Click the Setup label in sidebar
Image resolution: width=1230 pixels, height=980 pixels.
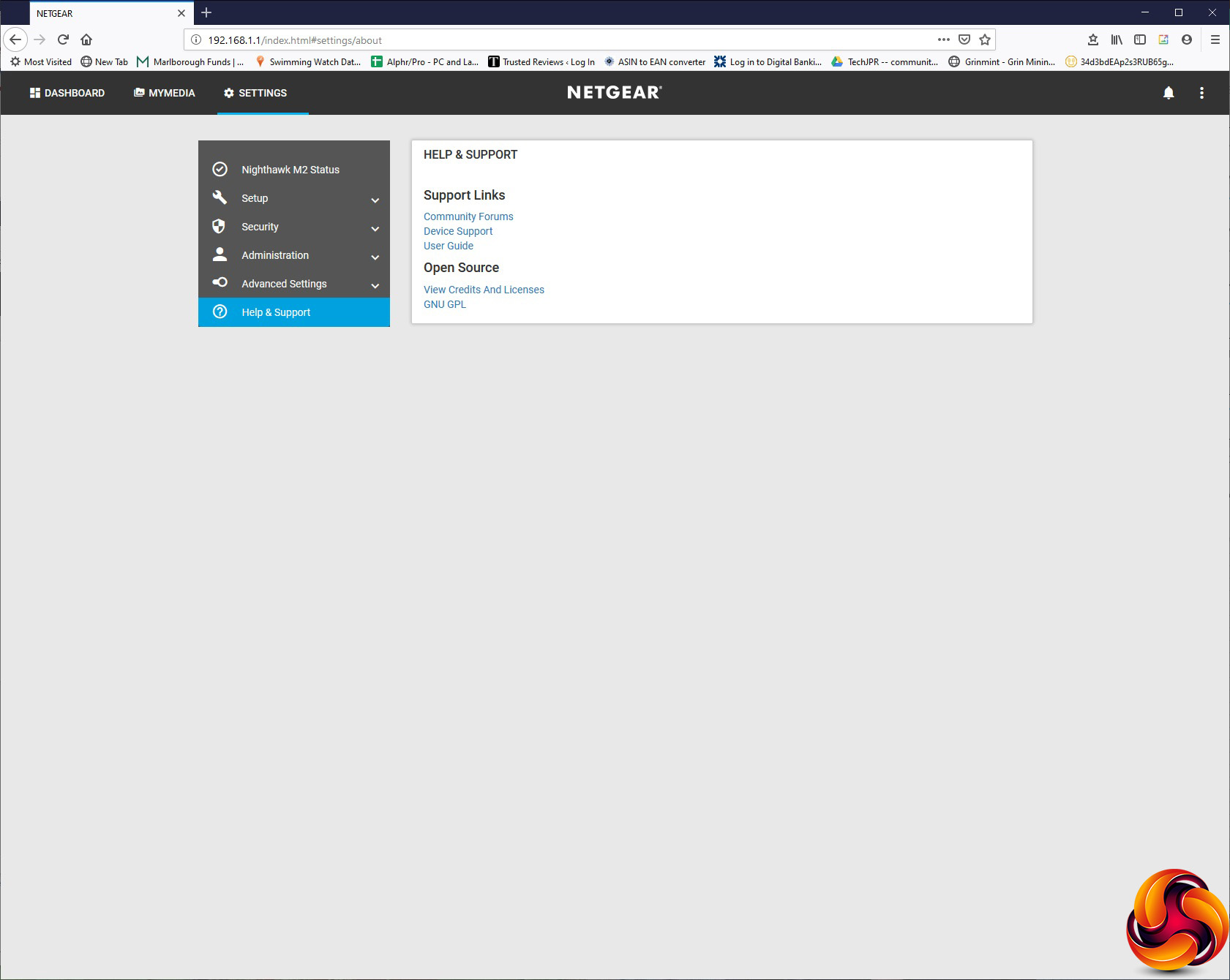(255, 198)
